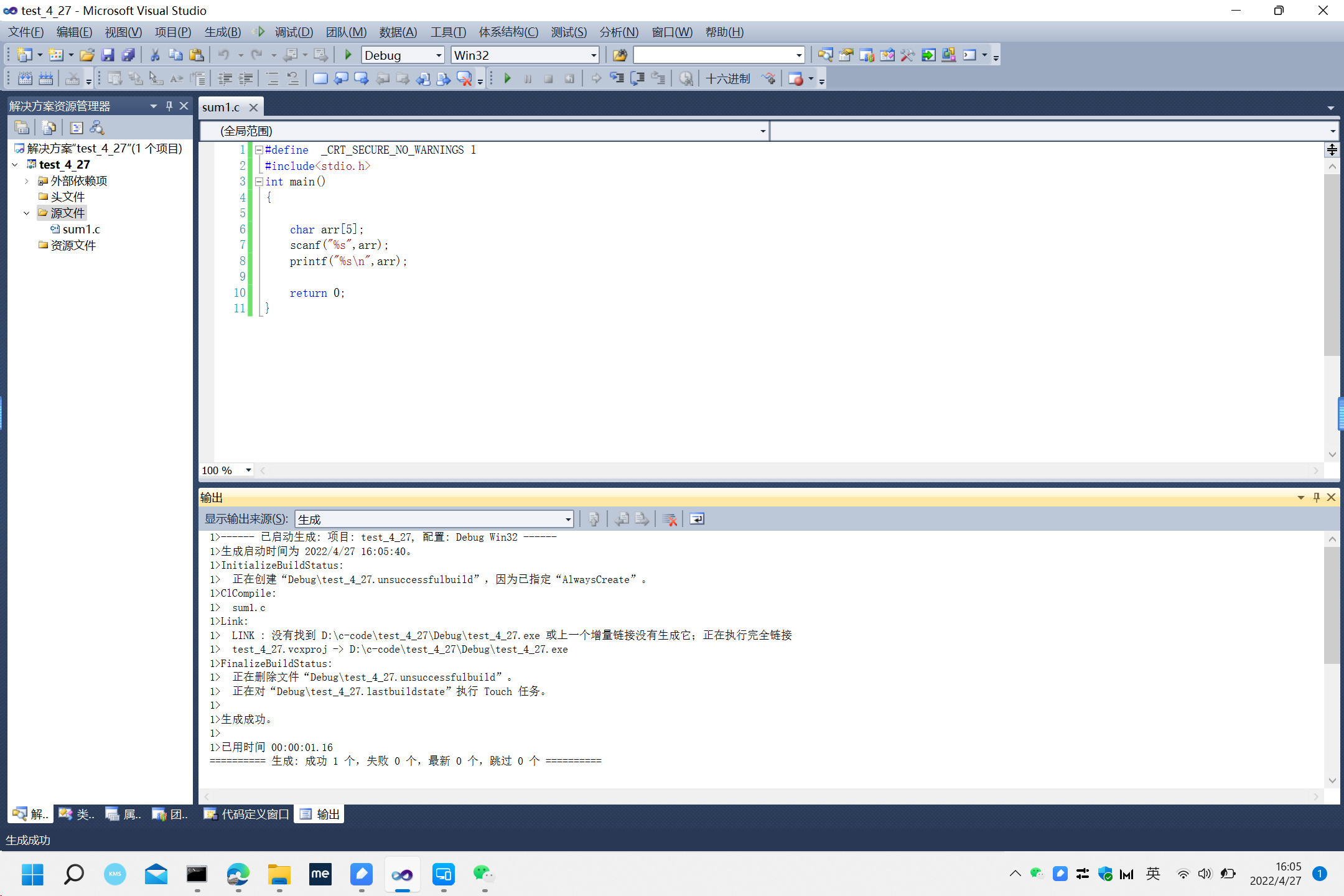Collapse the main function outline at line 3
The height and width of the screenshot is (896, 1344).
[x=259, y=182]
